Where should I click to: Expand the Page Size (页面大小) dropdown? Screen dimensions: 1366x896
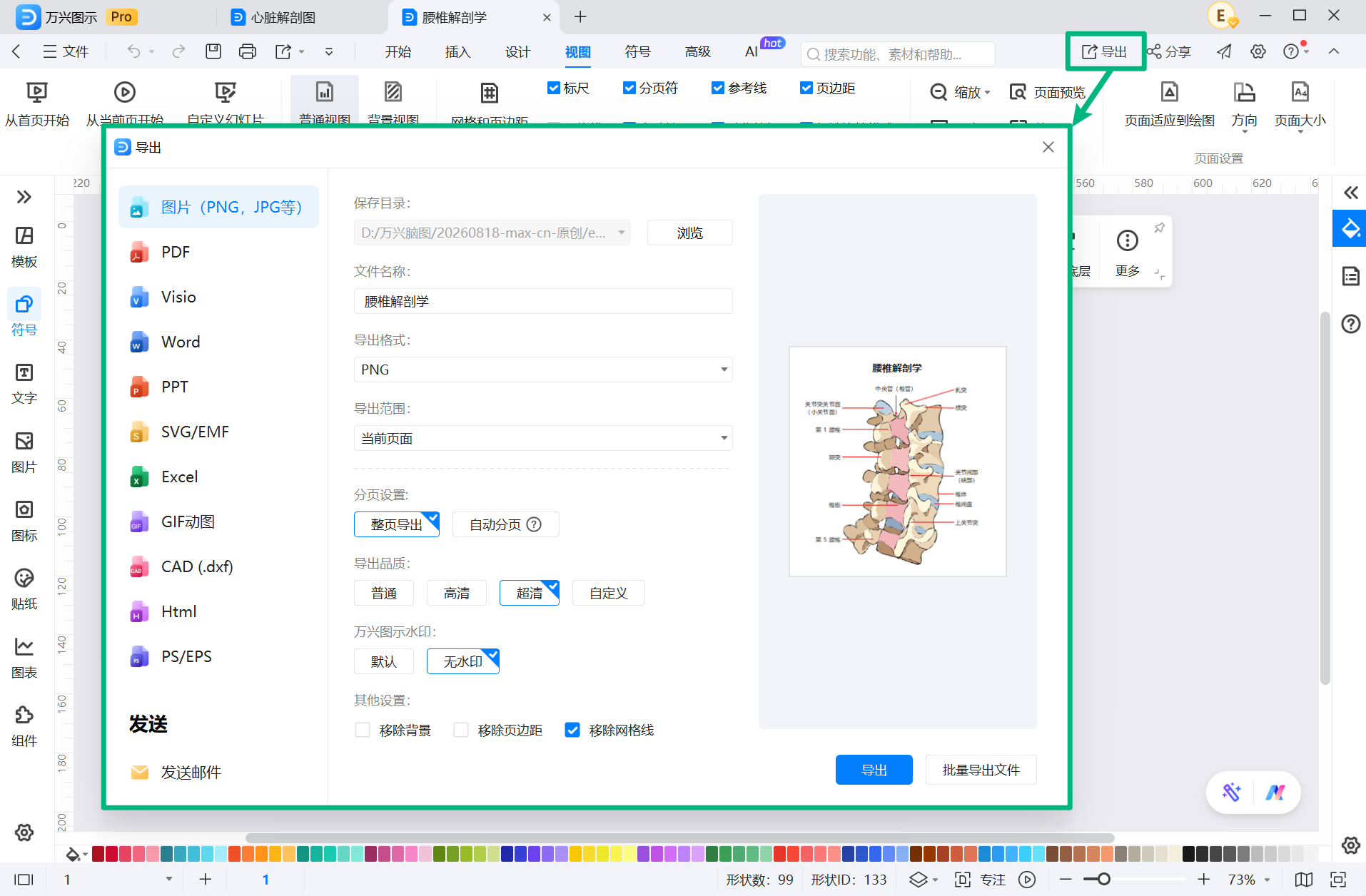tap(1300, 131)
